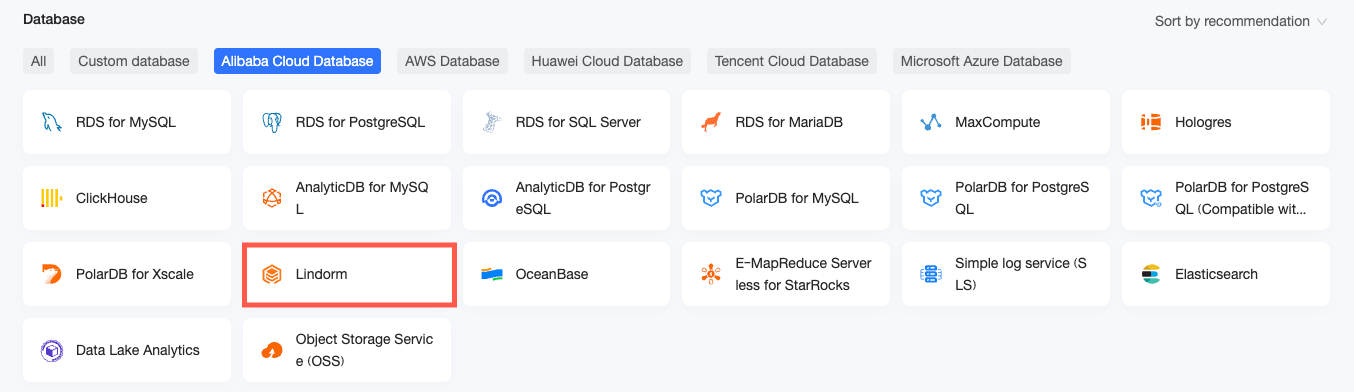Expand sorting options via the chevron arrow
This screenshot has height=392, width=1354.
tap(1322, 21)
